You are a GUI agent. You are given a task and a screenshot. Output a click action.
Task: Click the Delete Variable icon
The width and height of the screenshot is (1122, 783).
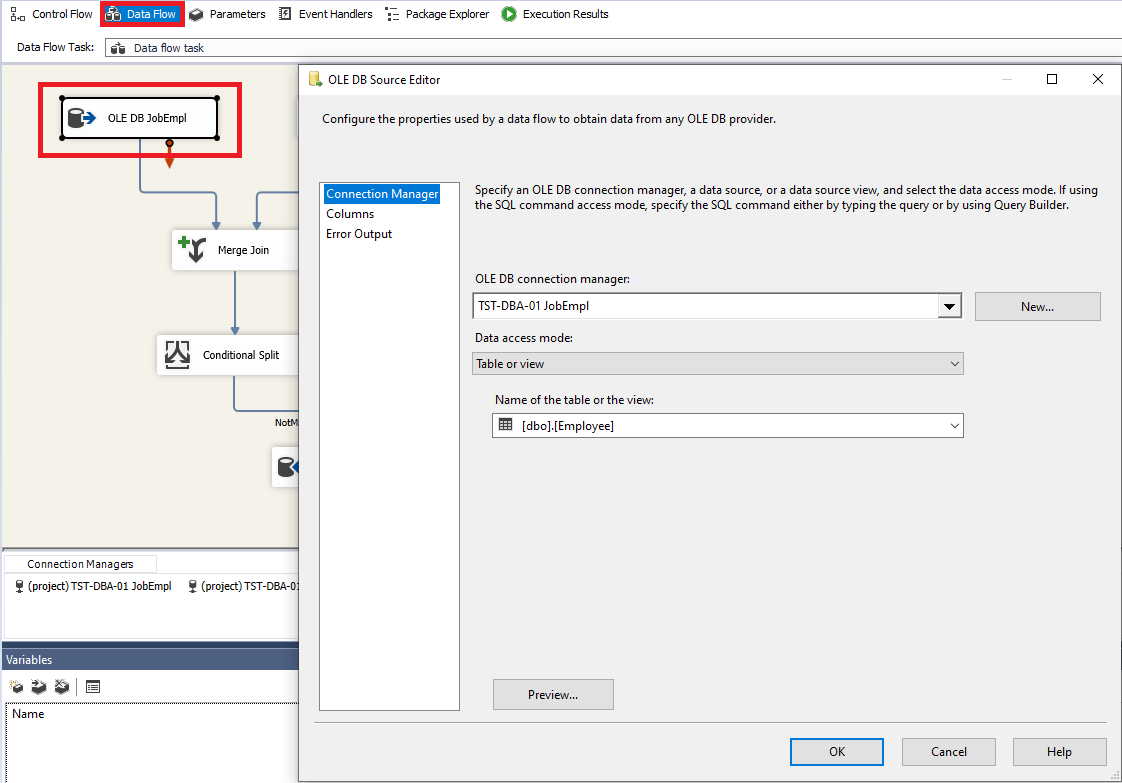(x=61, y=686)
